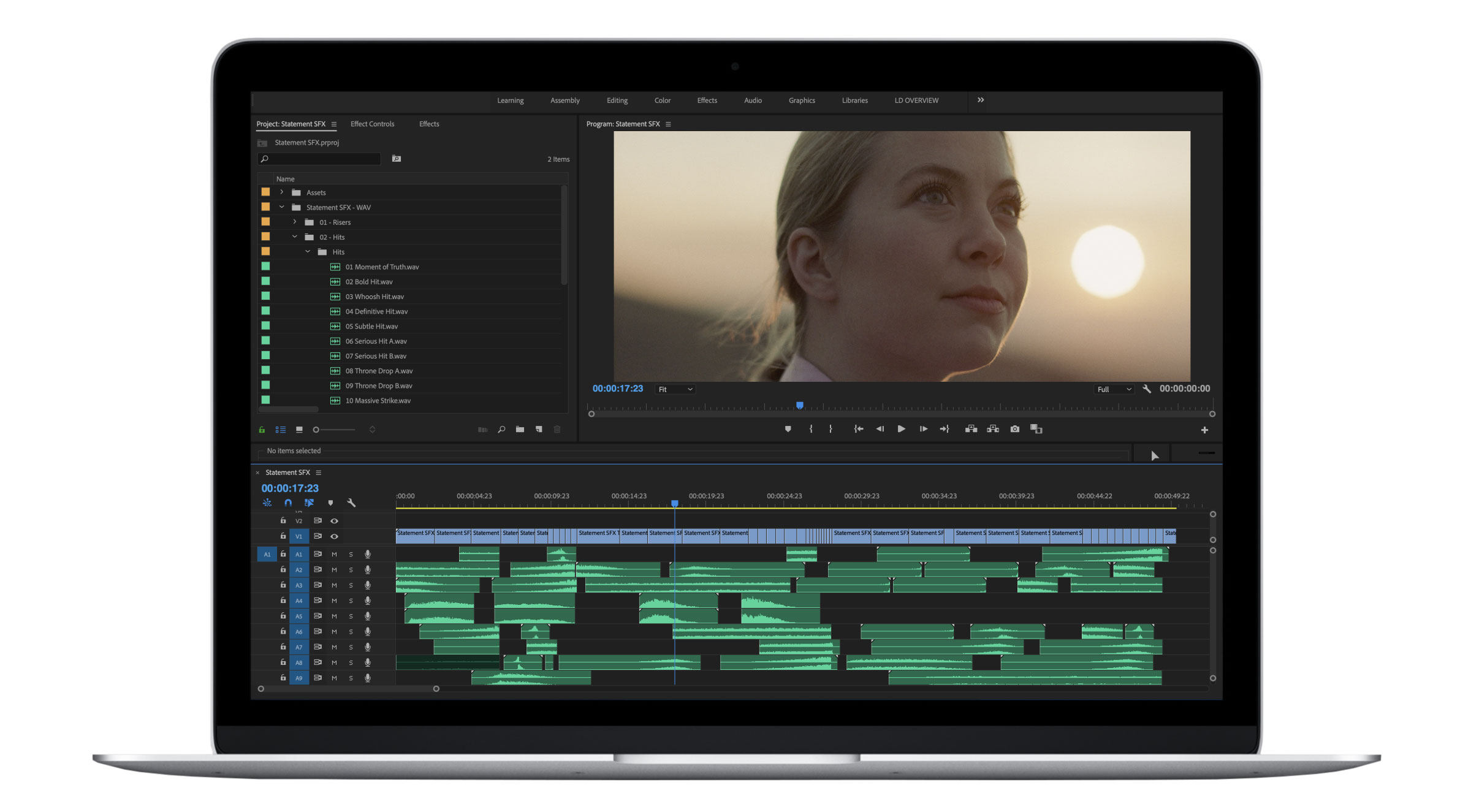The image size is (1471, 812).
Task: Click the New Bin folder icon
Action: (520, 430)
